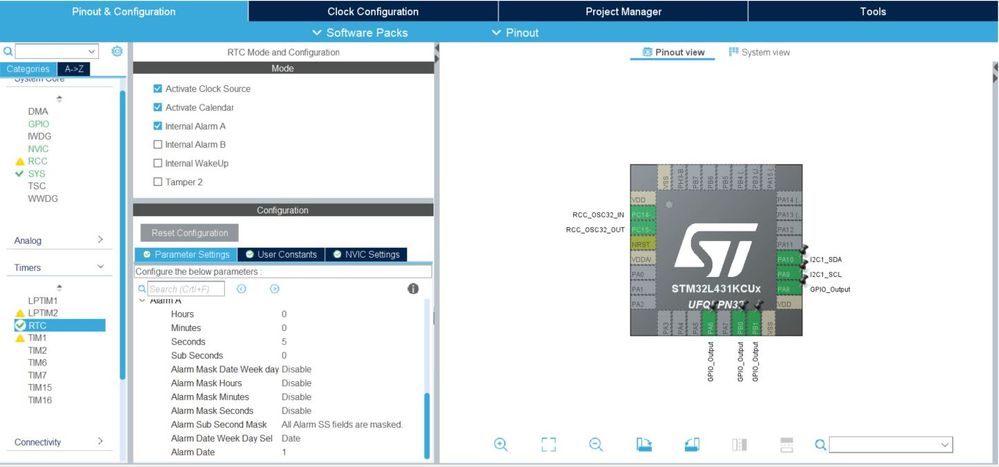Click the NRST pin on the chip
The image size is (999, 467).
point(641,245)
